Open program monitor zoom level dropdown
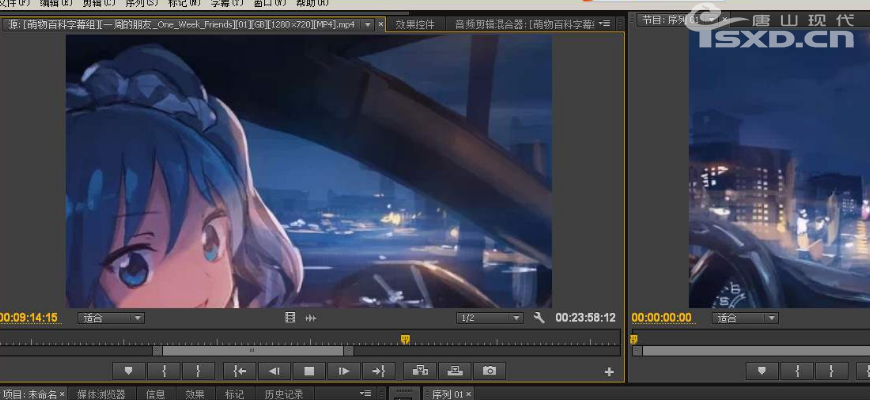Image resolution: width=870 pixels, height=400 pixels. (745, 318)
